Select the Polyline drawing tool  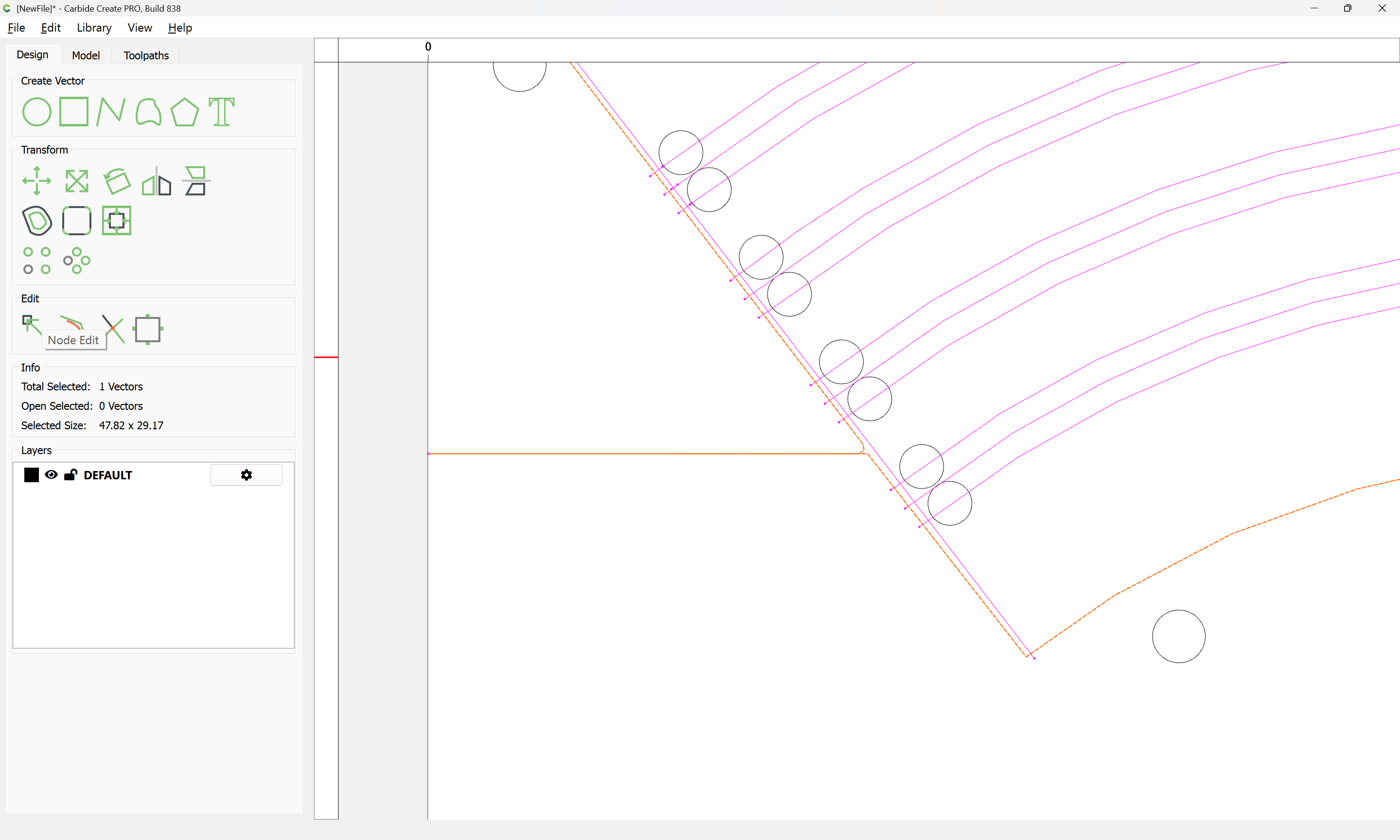pyautogui.click(x=110, y=111)
